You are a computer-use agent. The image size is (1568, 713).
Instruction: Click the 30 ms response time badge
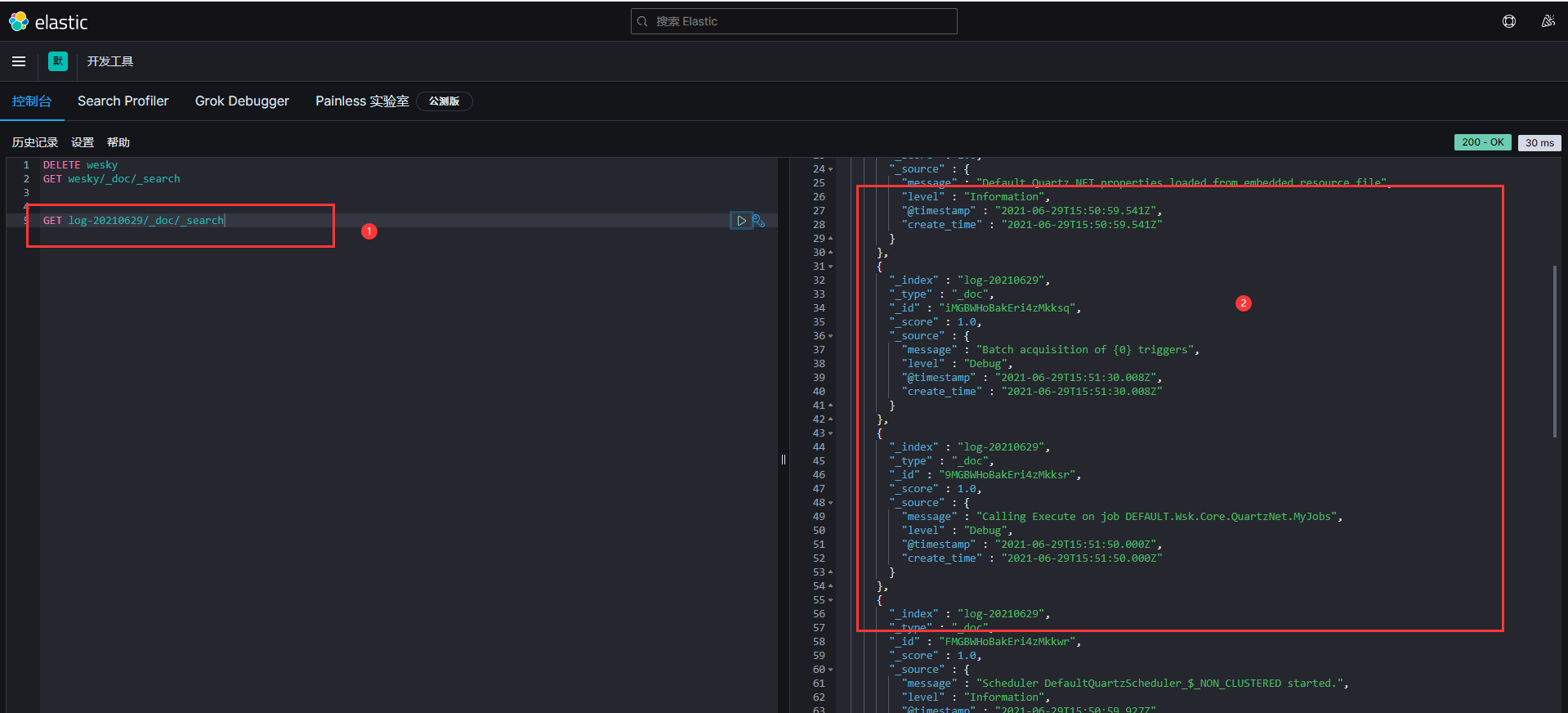point(1539,143)
